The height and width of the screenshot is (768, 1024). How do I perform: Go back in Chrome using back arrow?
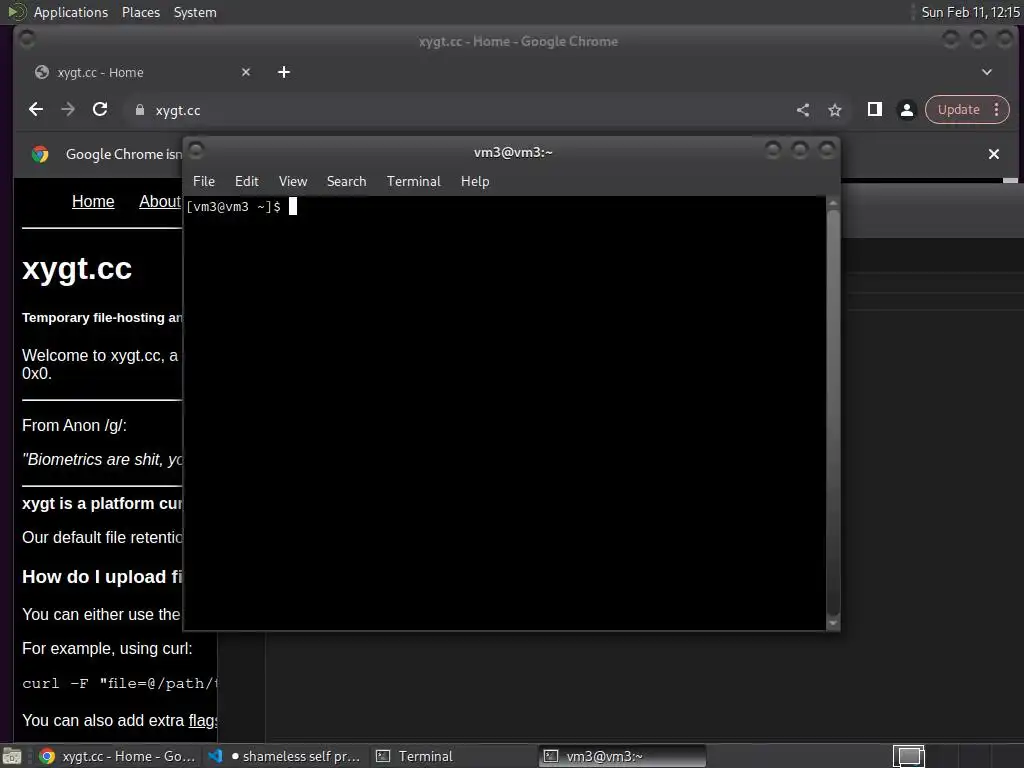pos(36,110)
